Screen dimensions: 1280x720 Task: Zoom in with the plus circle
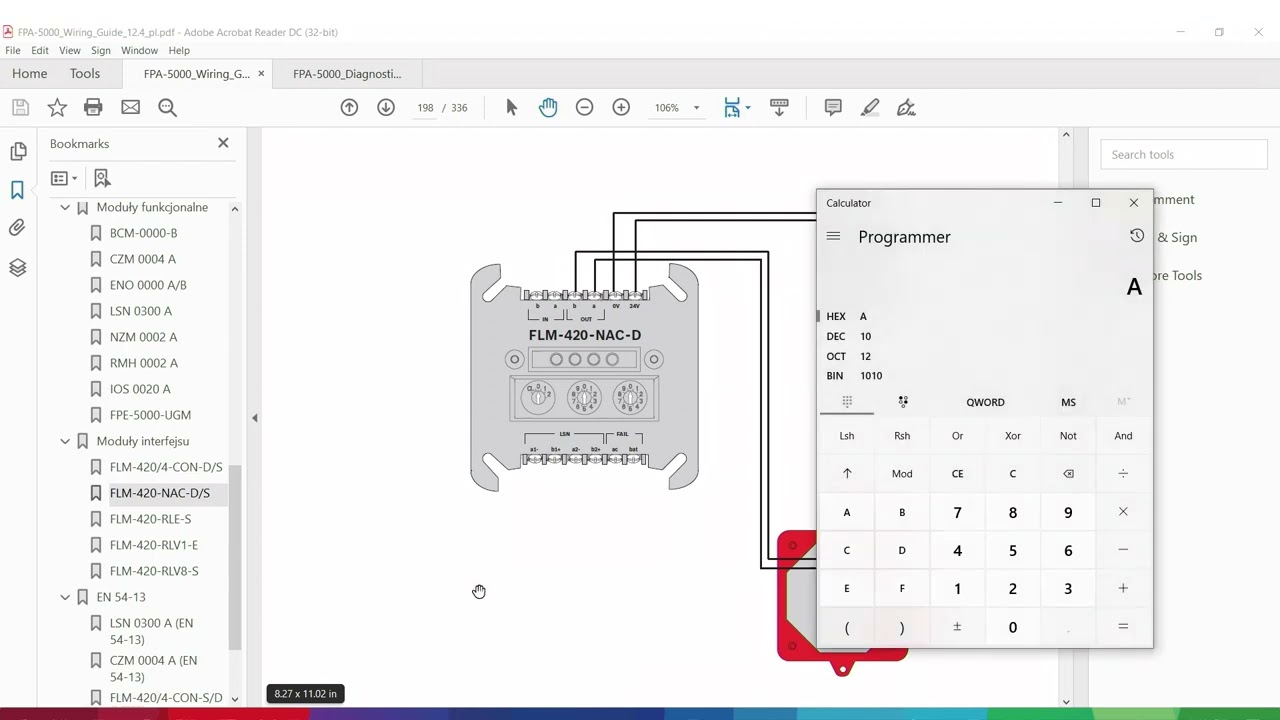coord(621,108)
